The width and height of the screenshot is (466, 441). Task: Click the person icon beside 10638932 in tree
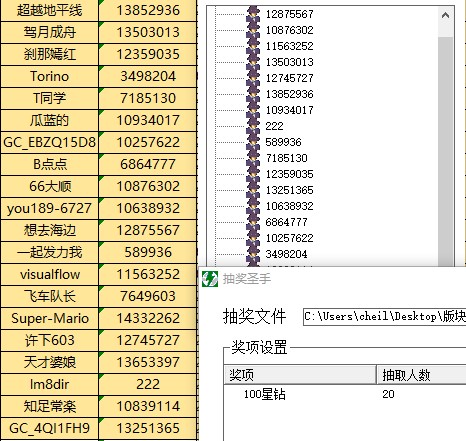point(253,206)
